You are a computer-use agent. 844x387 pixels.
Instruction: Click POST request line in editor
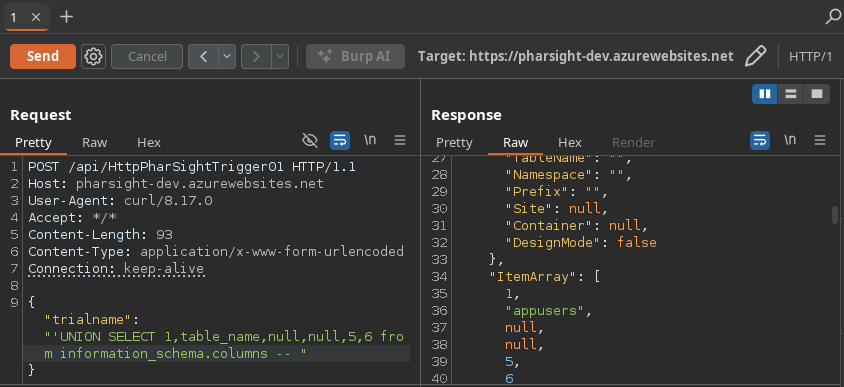[x=192, y=167]
